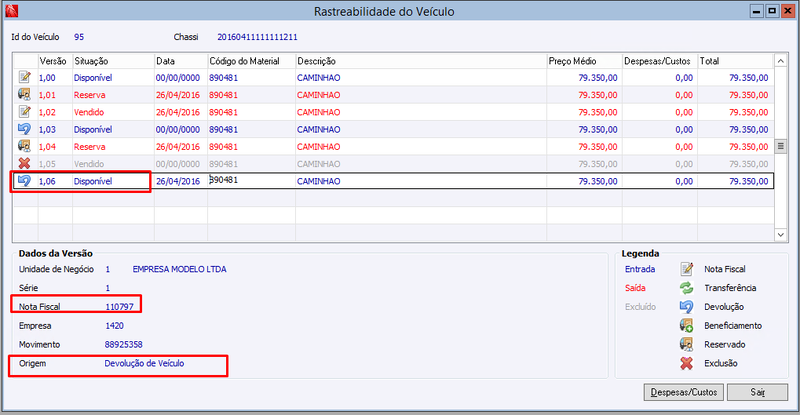Viewport: 800px width, 415px height.
Task: Select version 1,01 cell
Action: (x=47, y=95)
